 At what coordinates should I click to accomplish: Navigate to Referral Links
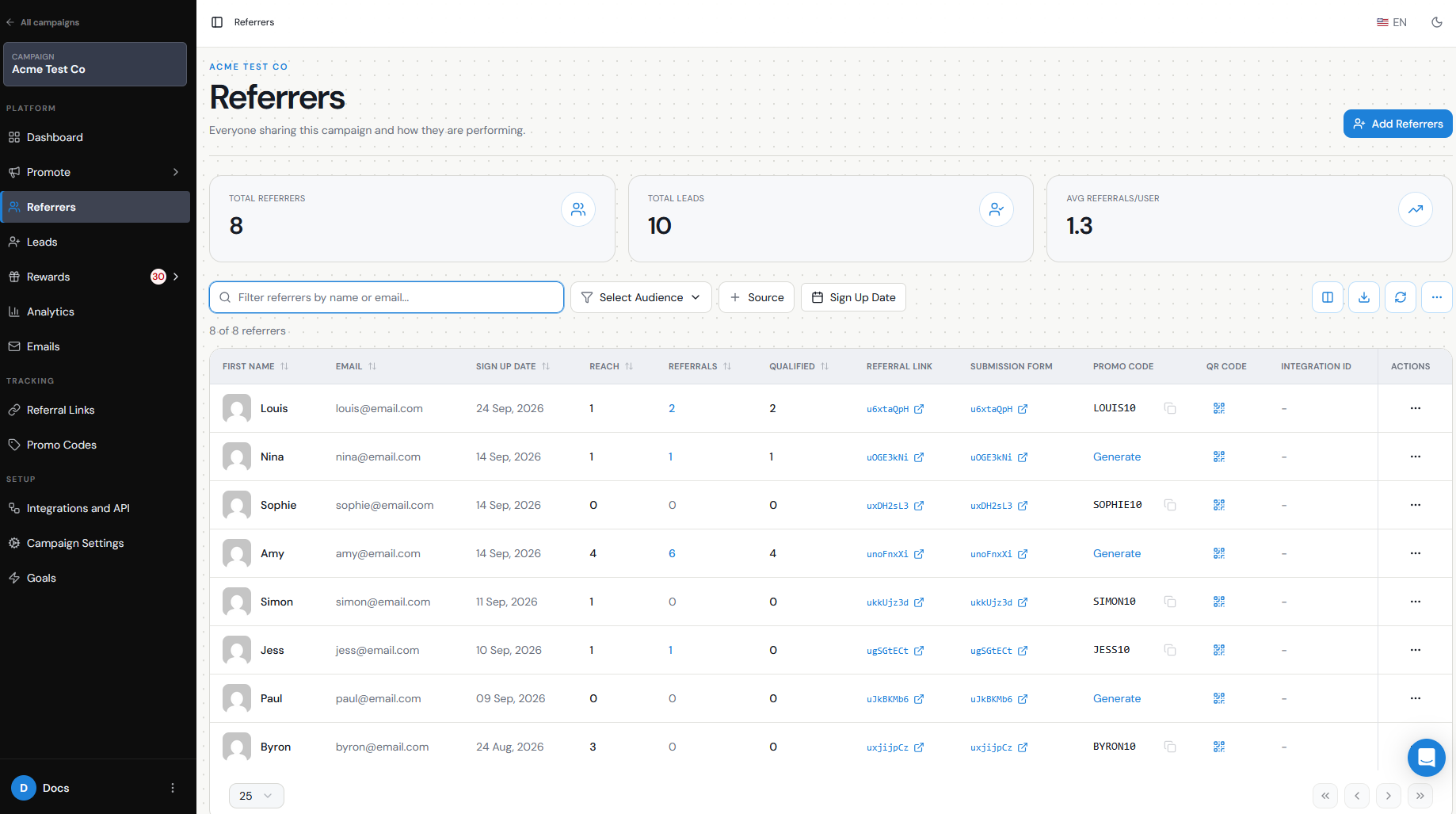pos(95,410)
